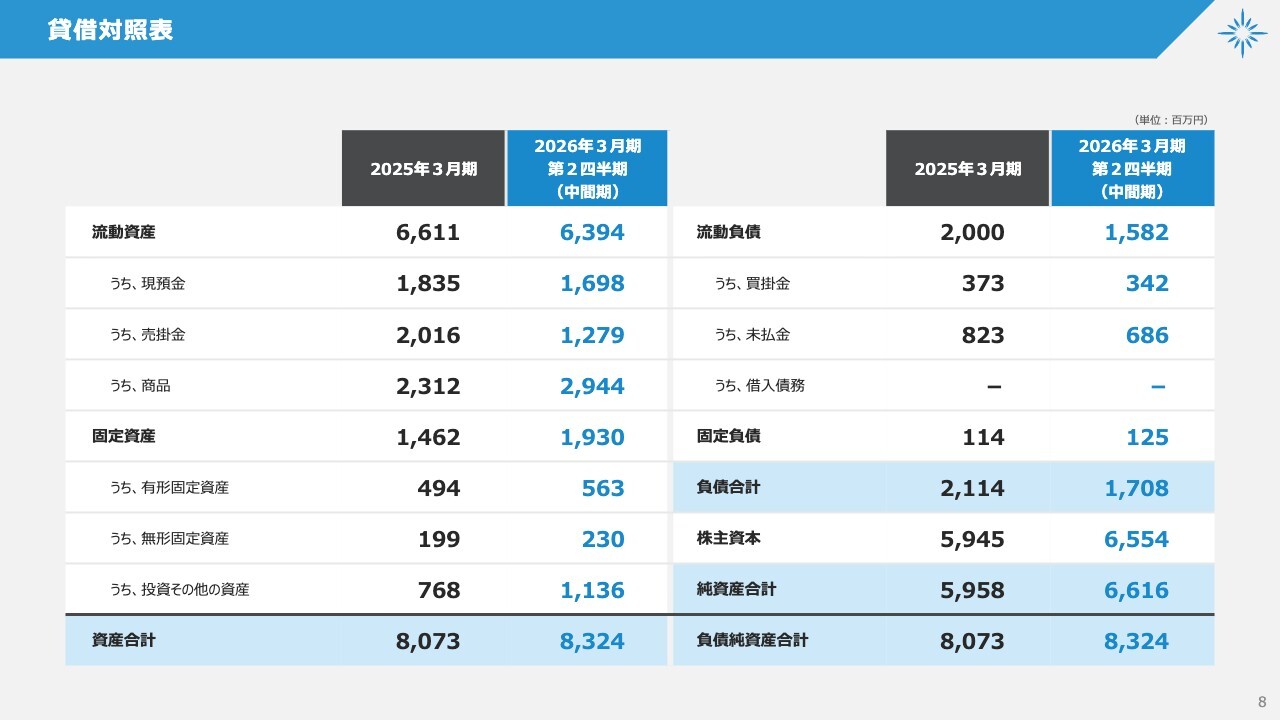
Task: Click the 固定負債 value 125
Action: pyautogui.click(x=1147, y=437)
